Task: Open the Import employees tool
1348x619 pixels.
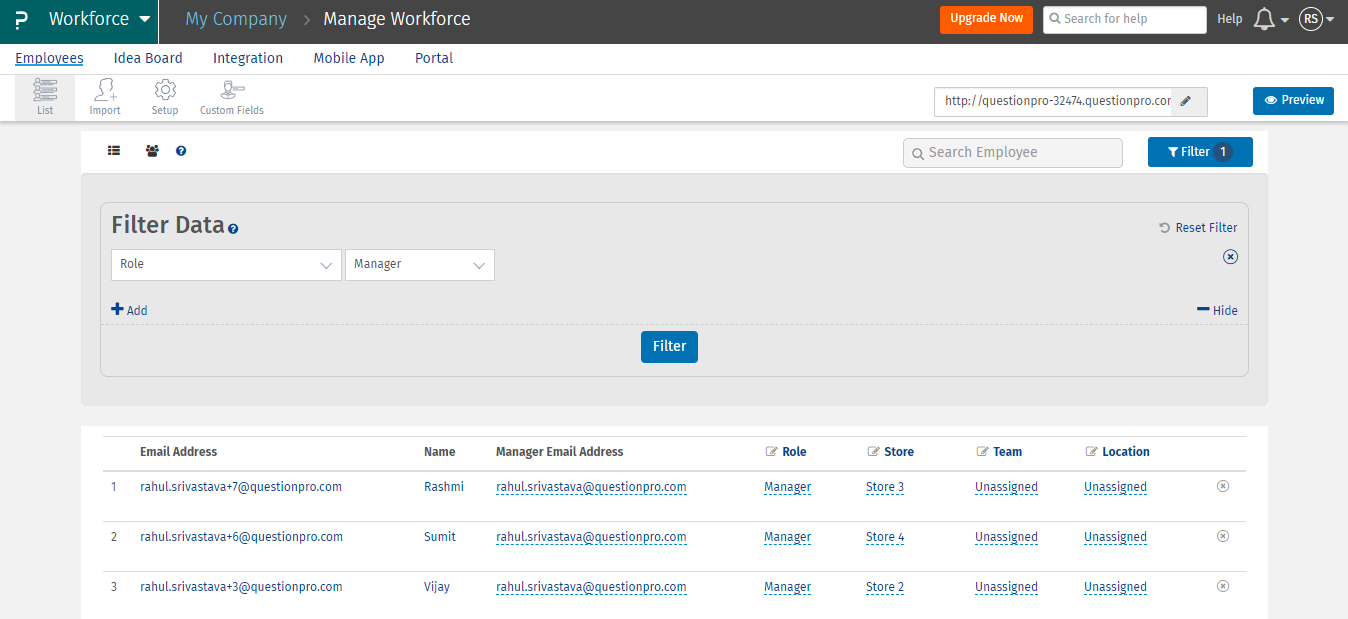Action: 105,97
